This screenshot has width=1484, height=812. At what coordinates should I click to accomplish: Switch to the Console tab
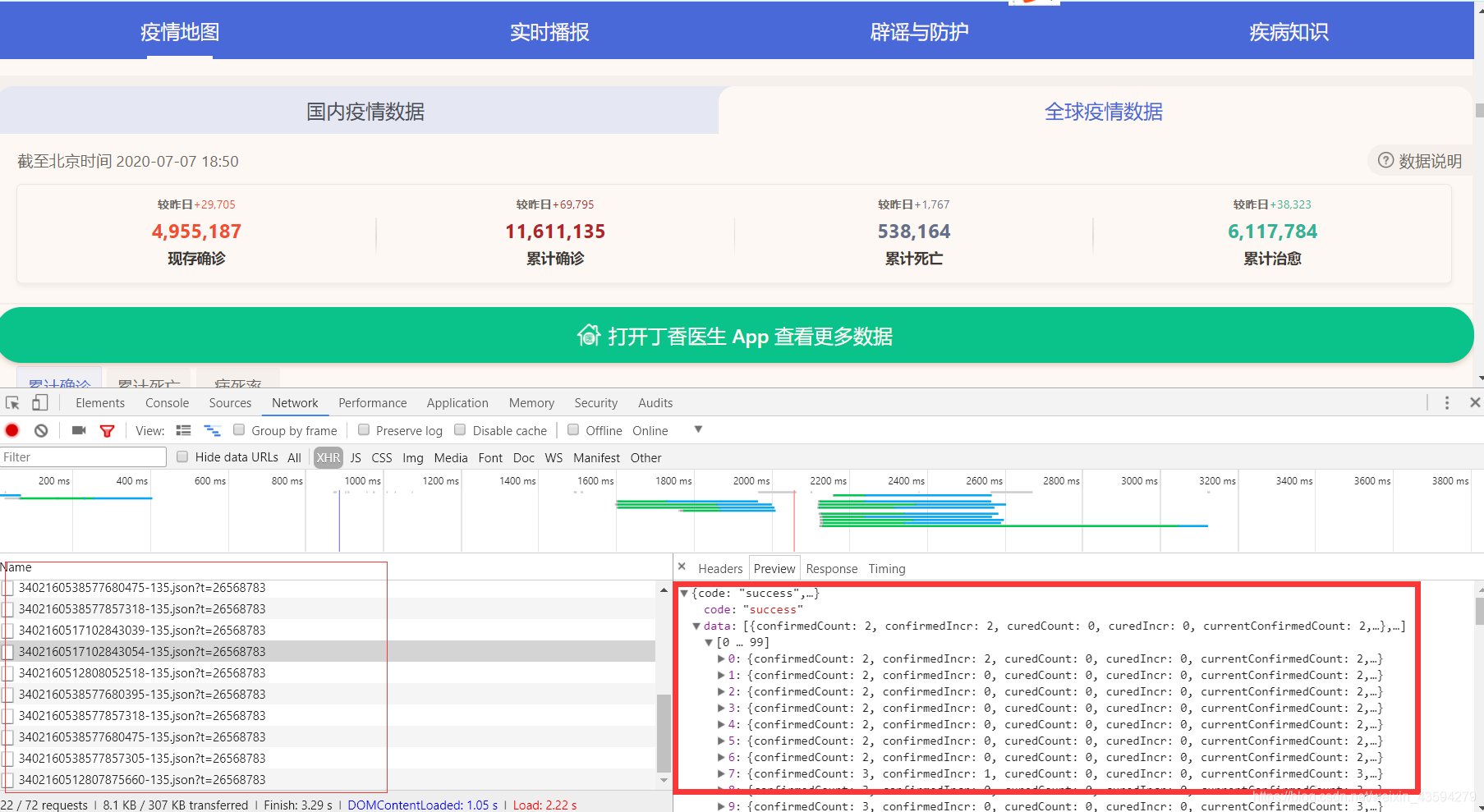pos(167,403)
